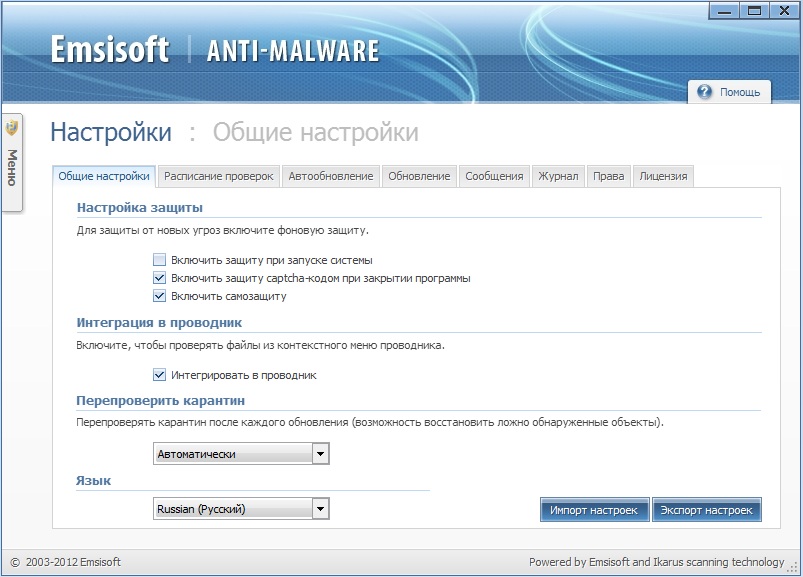Switch to the Права tab
Screen dimensions: 803x577
point(608,176)
